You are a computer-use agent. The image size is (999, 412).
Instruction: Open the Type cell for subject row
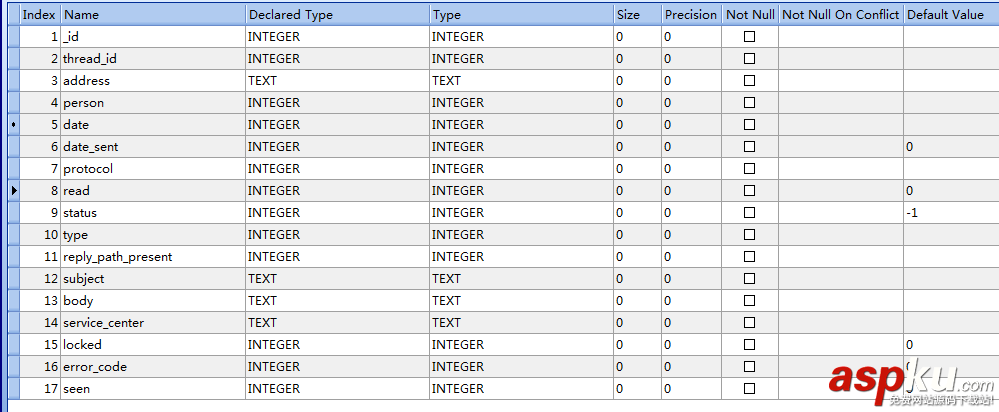[520, 279]
